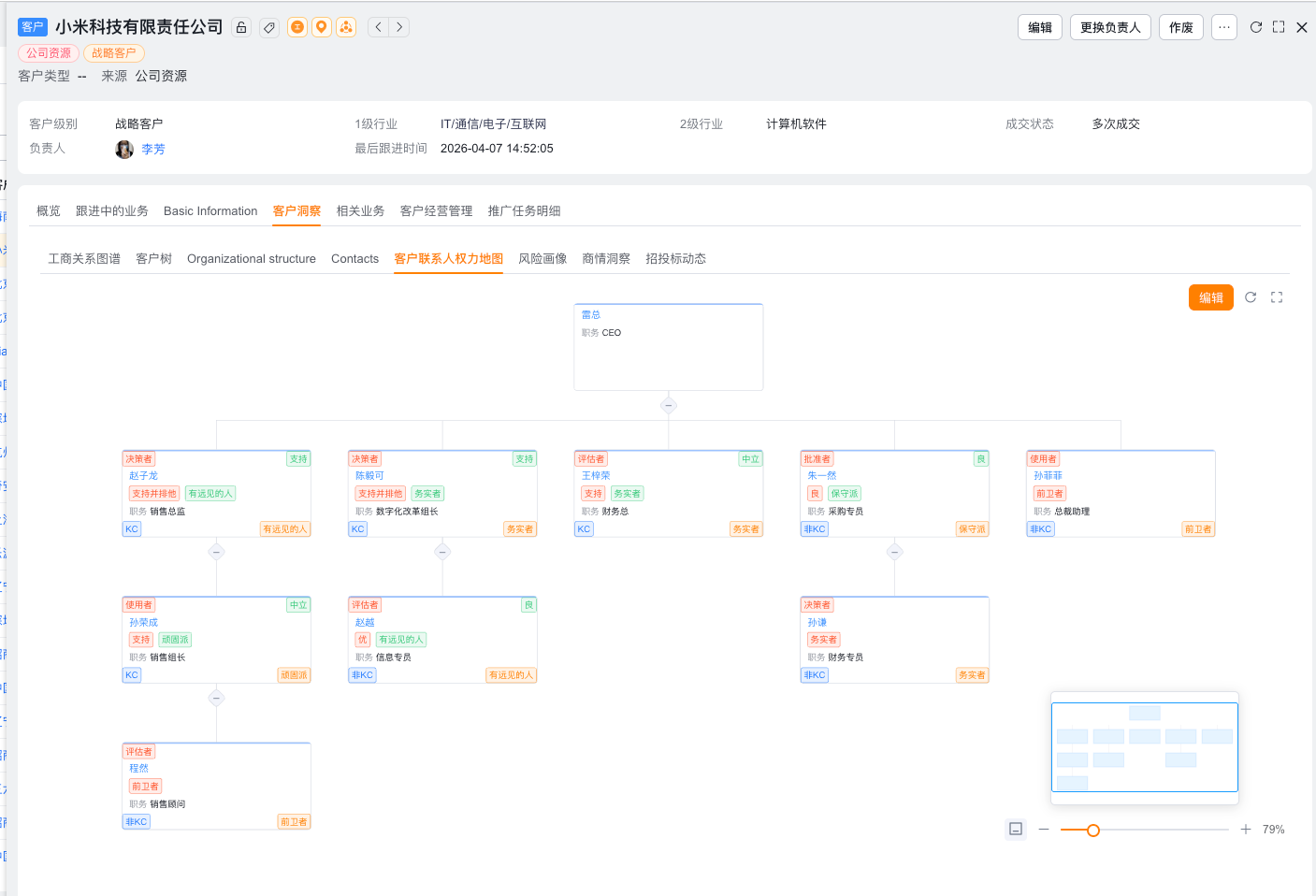
Task: Click the orange three-node network icon
Action: pos(346,27)
